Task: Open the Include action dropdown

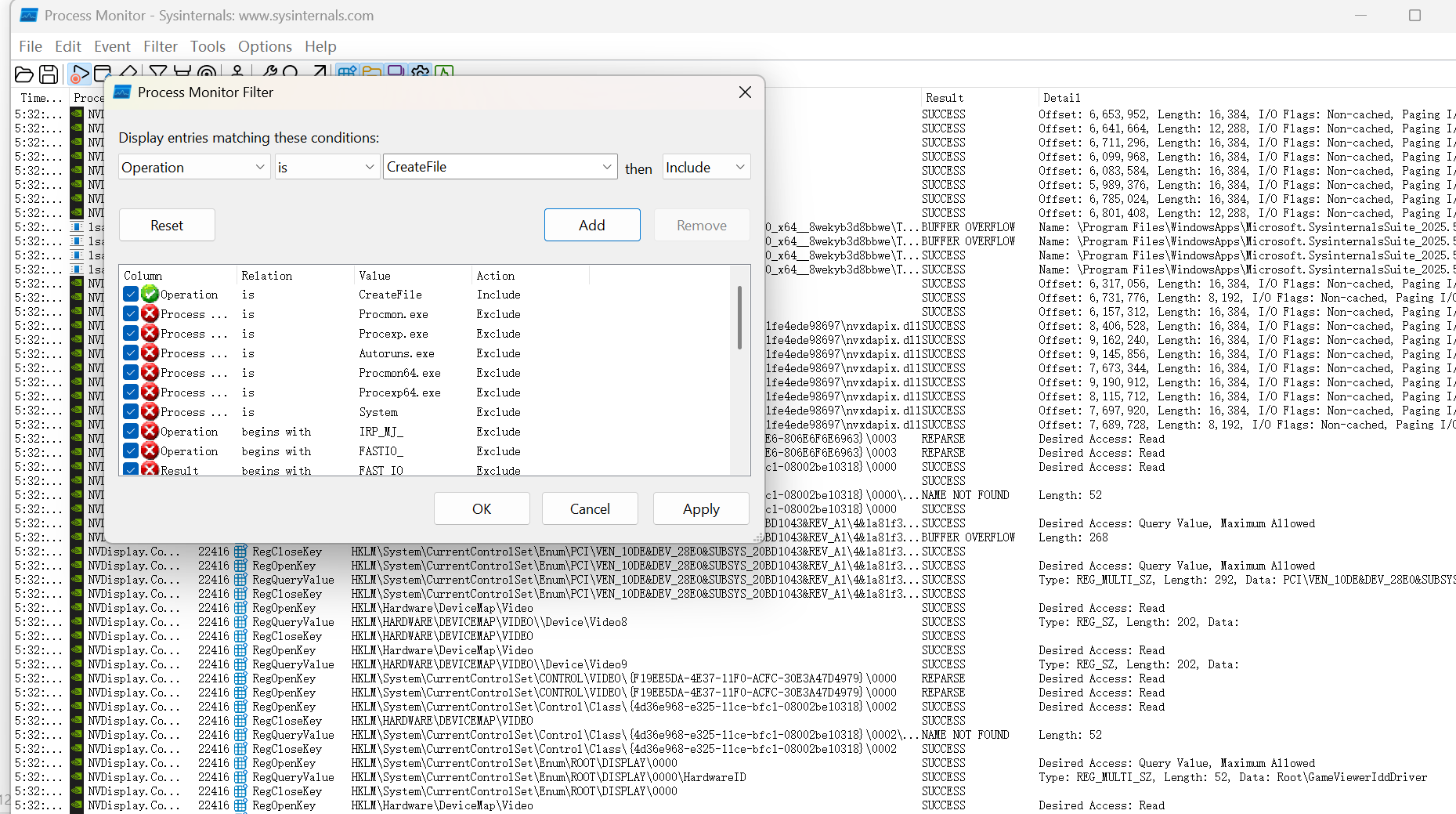Action: (x=706, y=167)
